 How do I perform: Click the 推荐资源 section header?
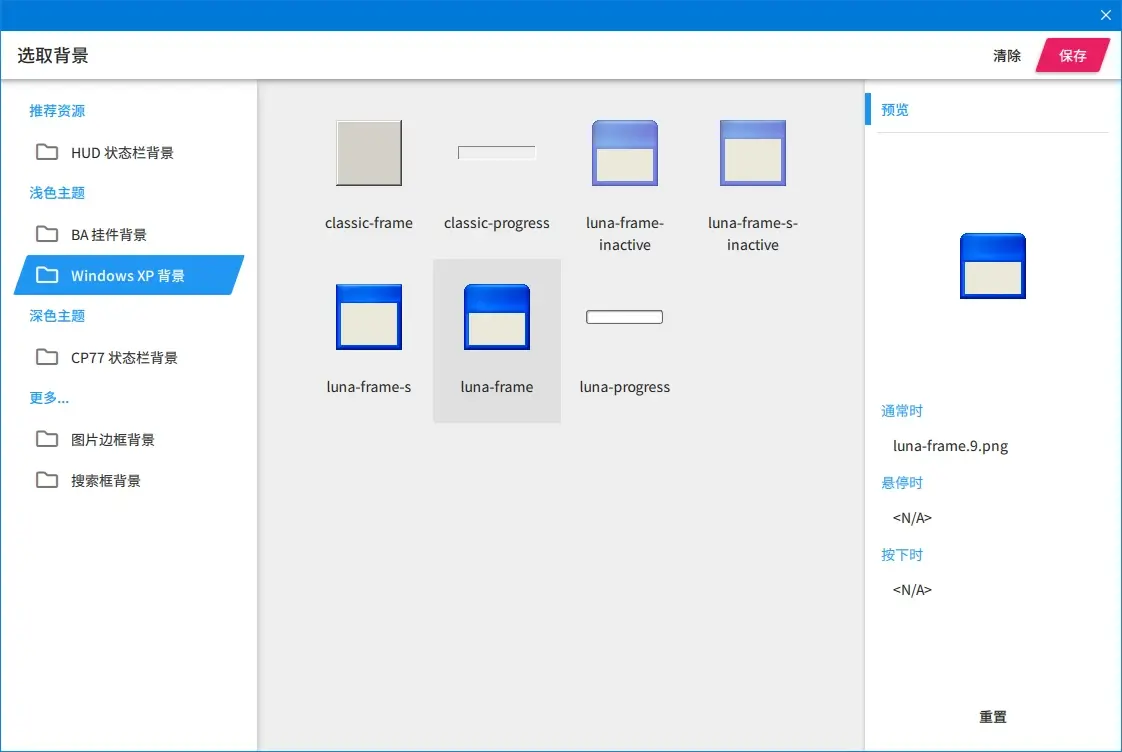[x=57, y=111]
